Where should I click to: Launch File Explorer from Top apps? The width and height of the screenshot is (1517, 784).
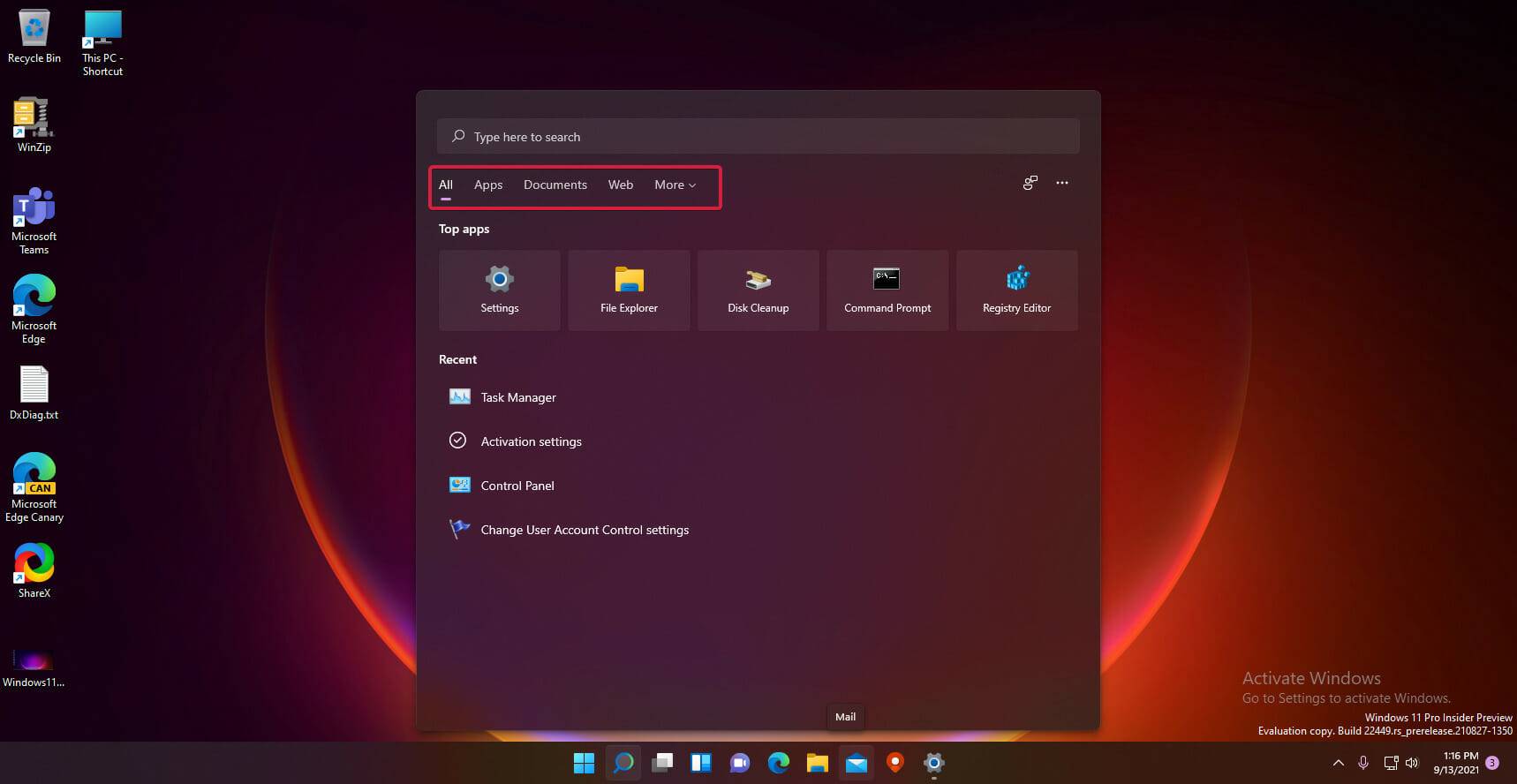(x=629, y=290)
